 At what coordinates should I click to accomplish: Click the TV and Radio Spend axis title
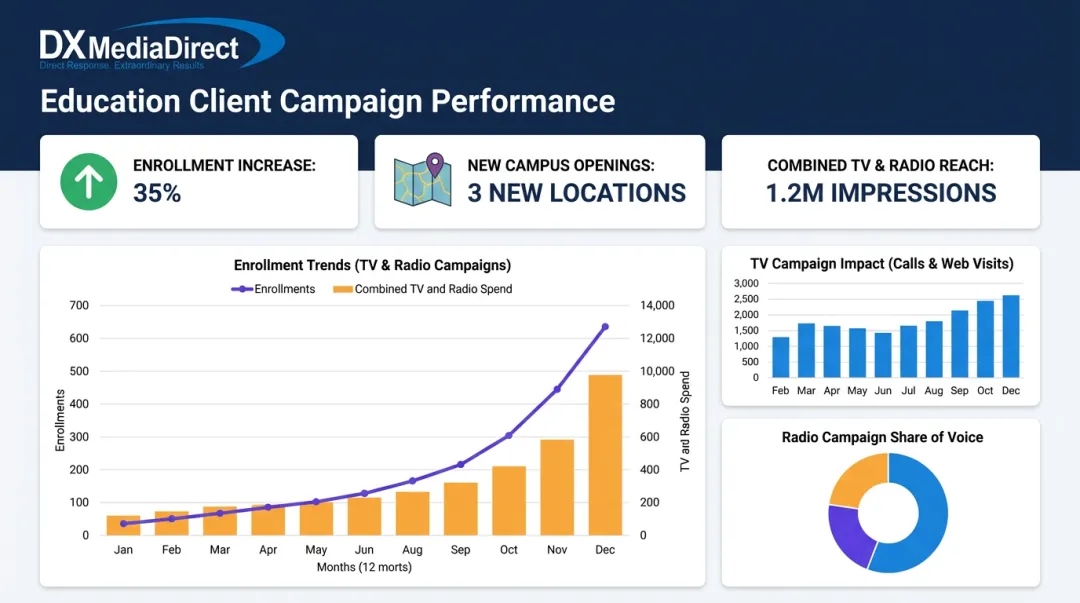pyautogui.click(x=685, y=421)
